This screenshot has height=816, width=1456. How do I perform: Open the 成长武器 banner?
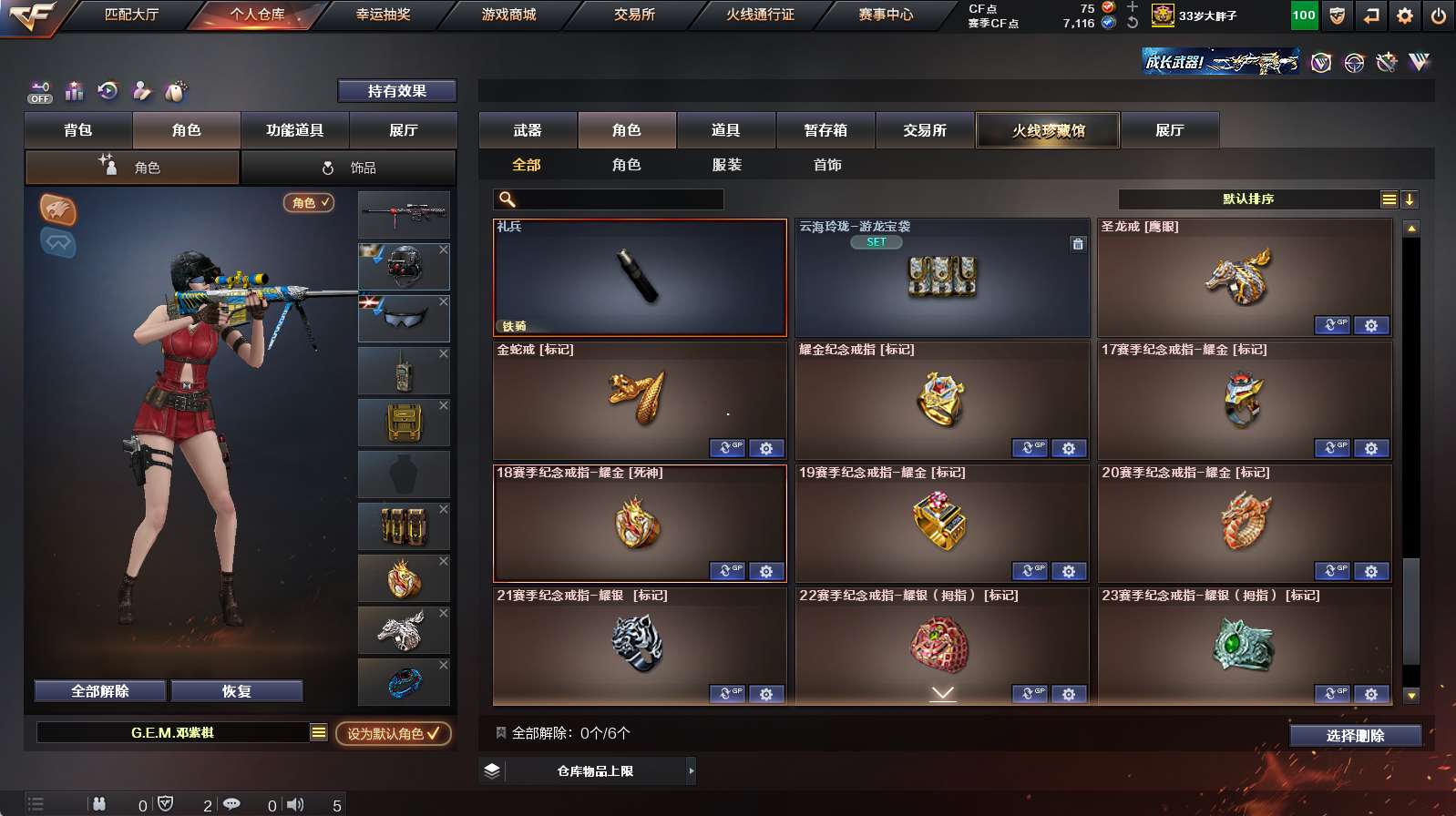click(1221, 62)
